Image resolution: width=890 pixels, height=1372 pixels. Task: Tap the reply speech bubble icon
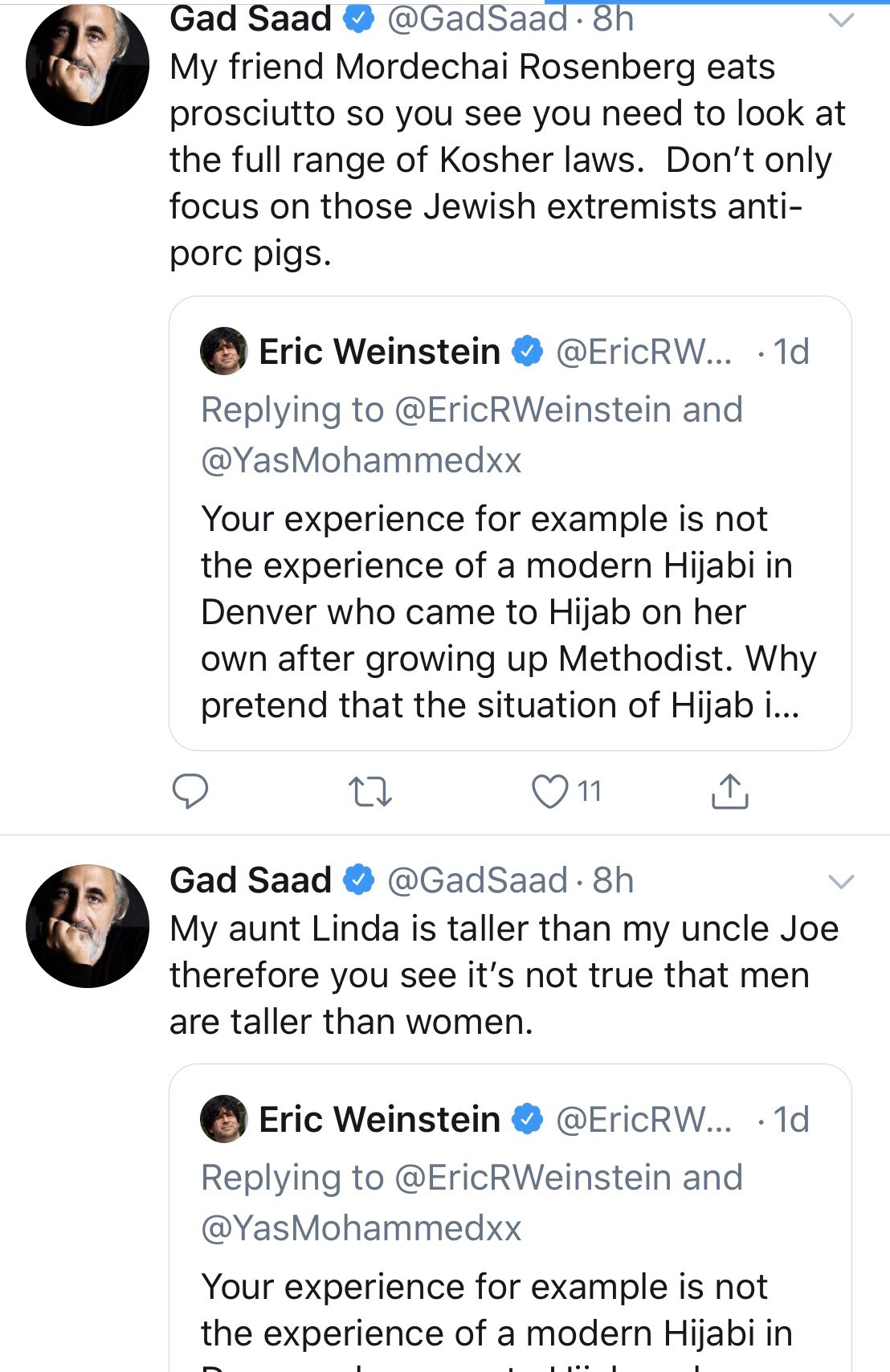(x=190, y=791)
